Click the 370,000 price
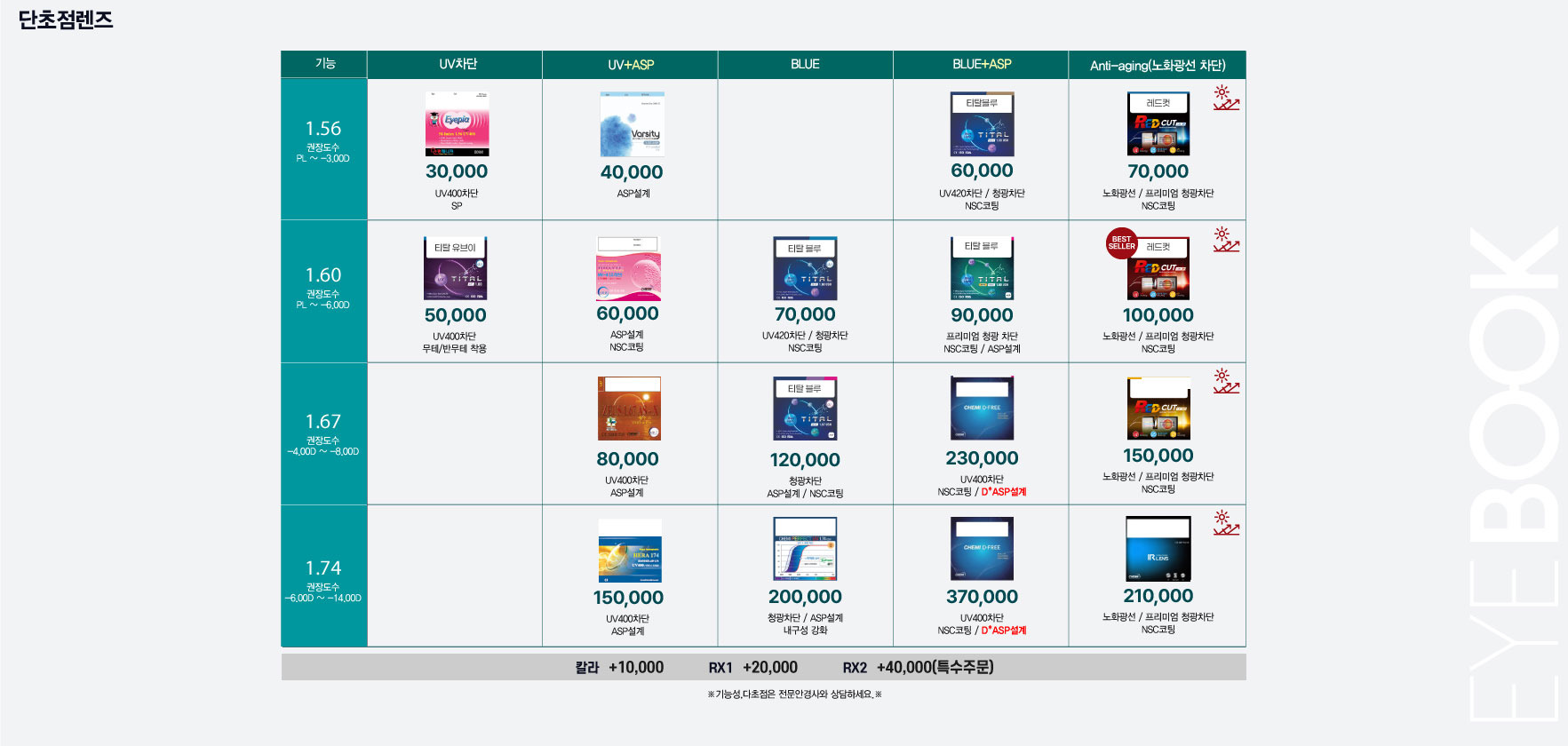 click(982, 597)
